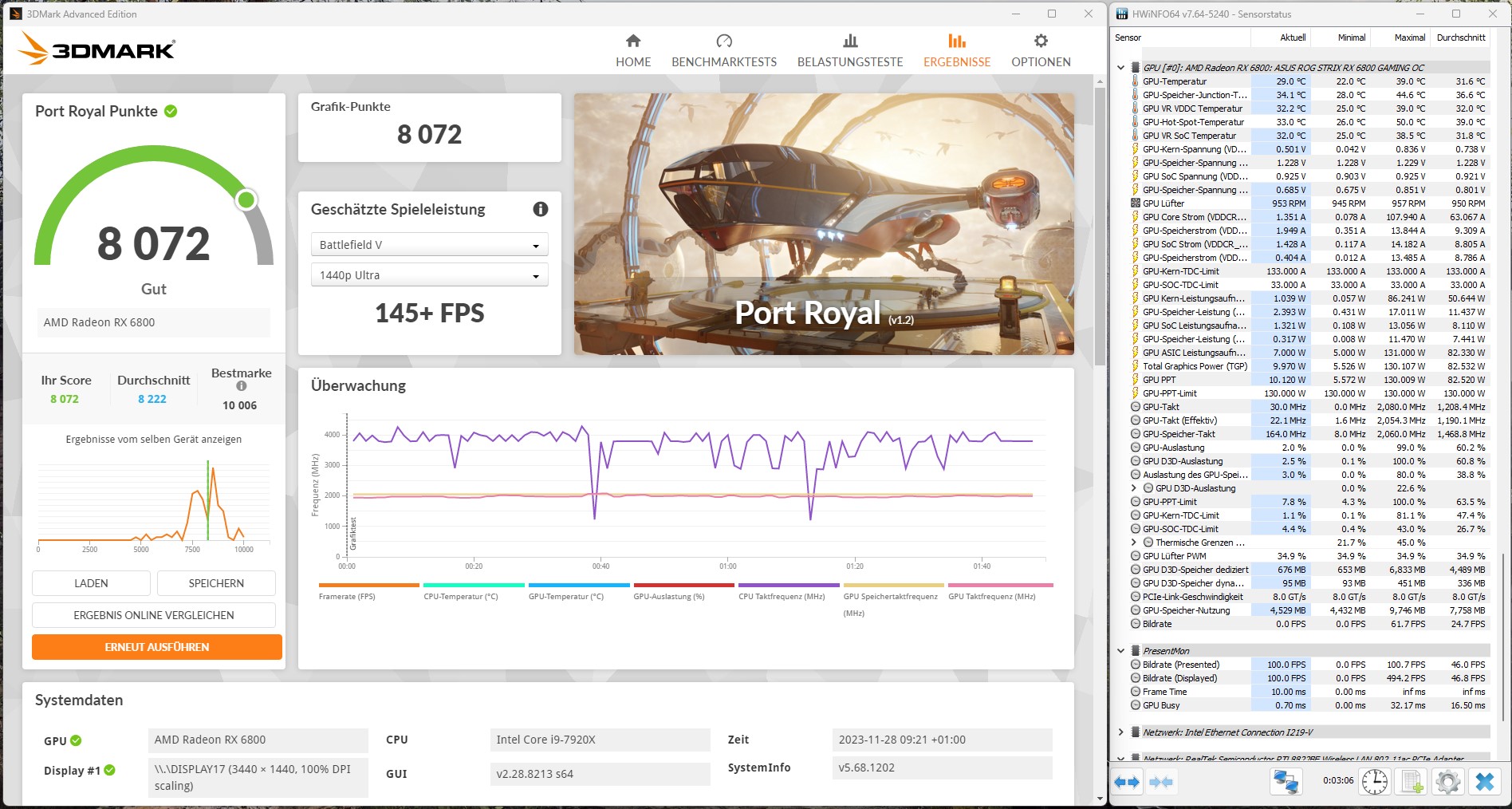1512x809 pixels.
Task: Click the house icon above HOME
Action: pyautogui.click(x=633, y=41)
